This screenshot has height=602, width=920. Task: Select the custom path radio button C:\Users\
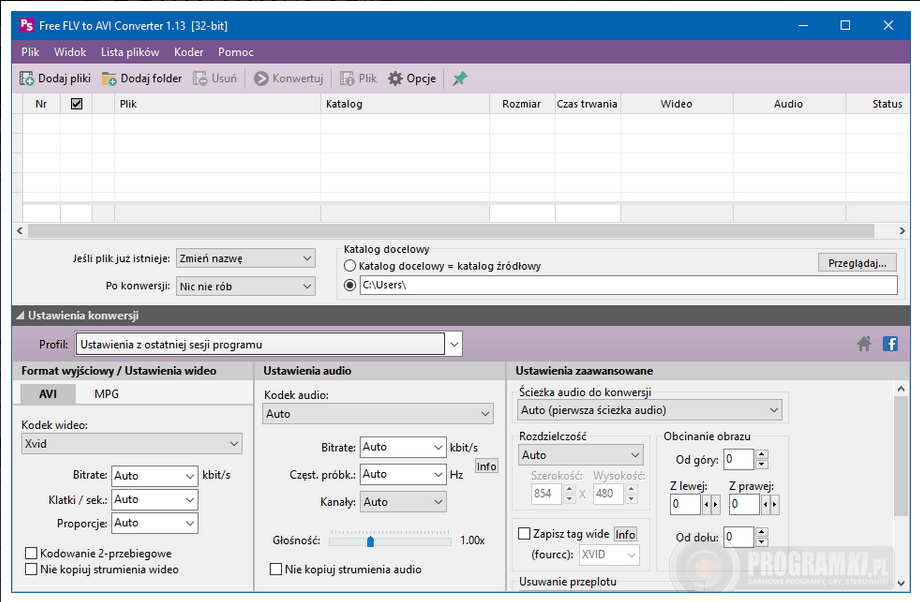click(350, 285)
